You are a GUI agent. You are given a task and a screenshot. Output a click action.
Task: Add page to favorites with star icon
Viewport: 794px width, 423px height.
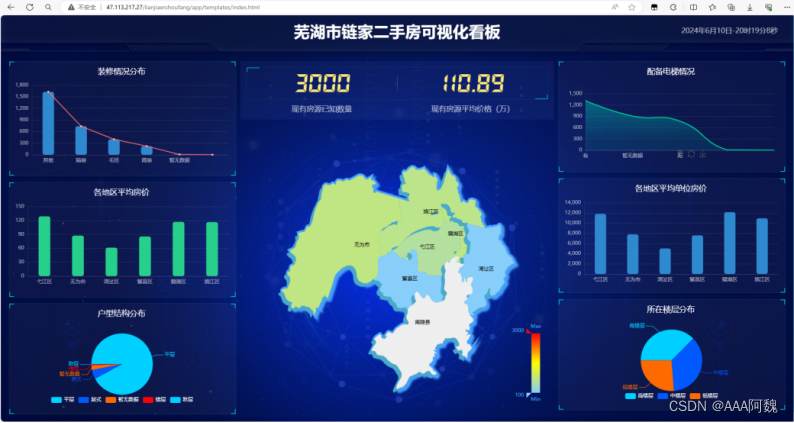pos(632,7)
